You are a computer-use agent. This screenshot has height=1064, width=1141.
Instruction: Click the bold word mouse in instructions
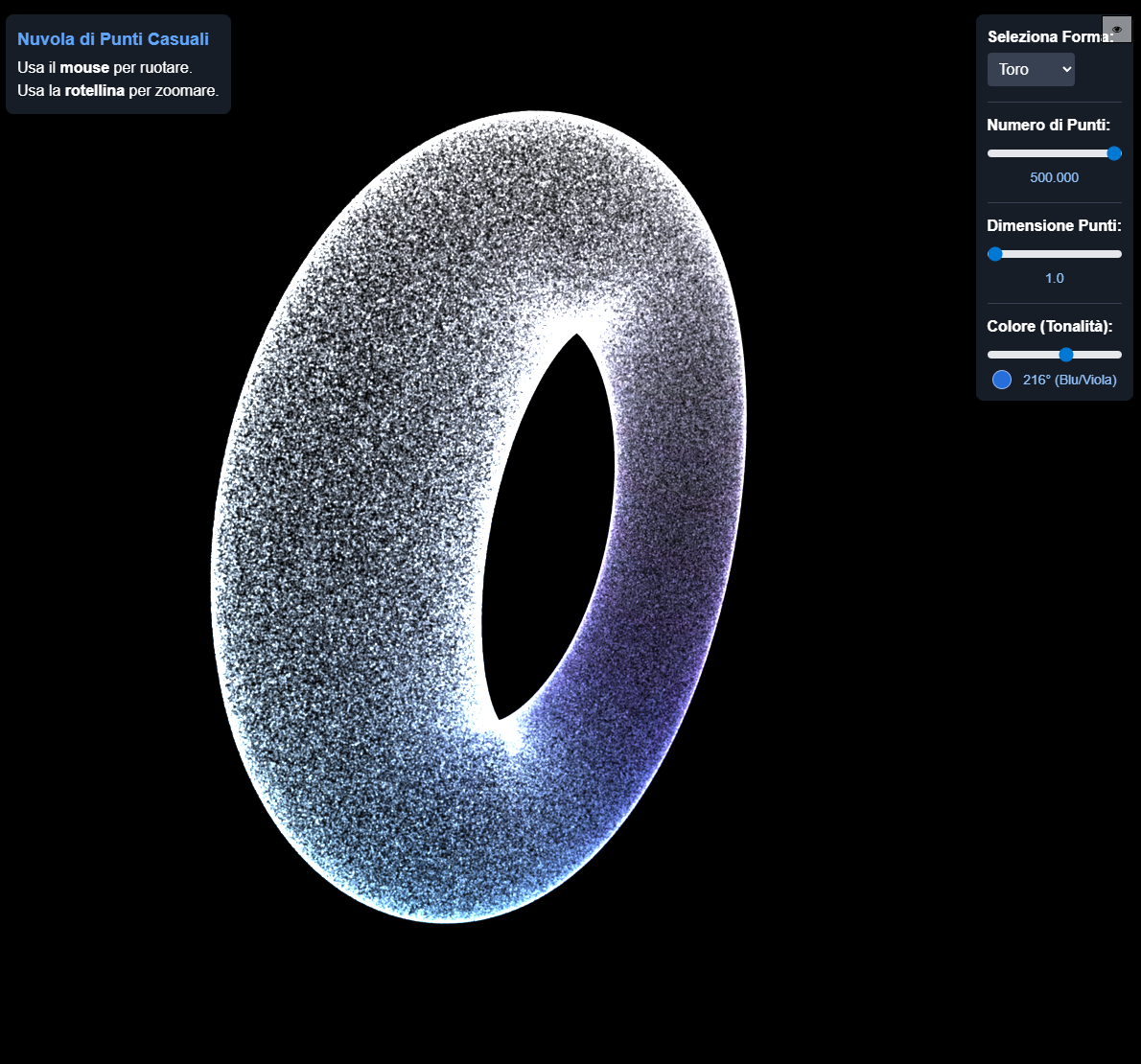(84, 68)
